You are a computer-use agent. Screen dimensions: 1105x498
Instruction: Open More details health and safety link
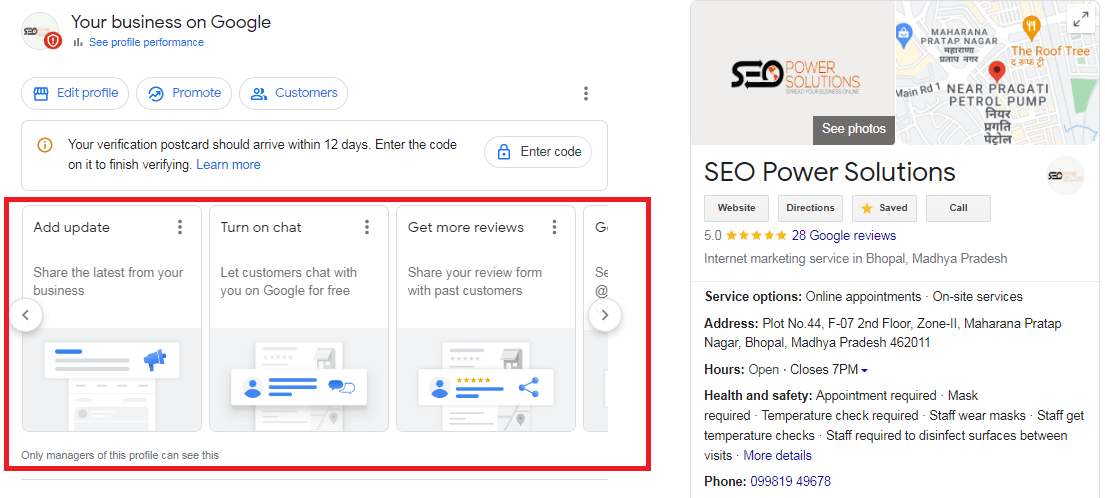777,456
